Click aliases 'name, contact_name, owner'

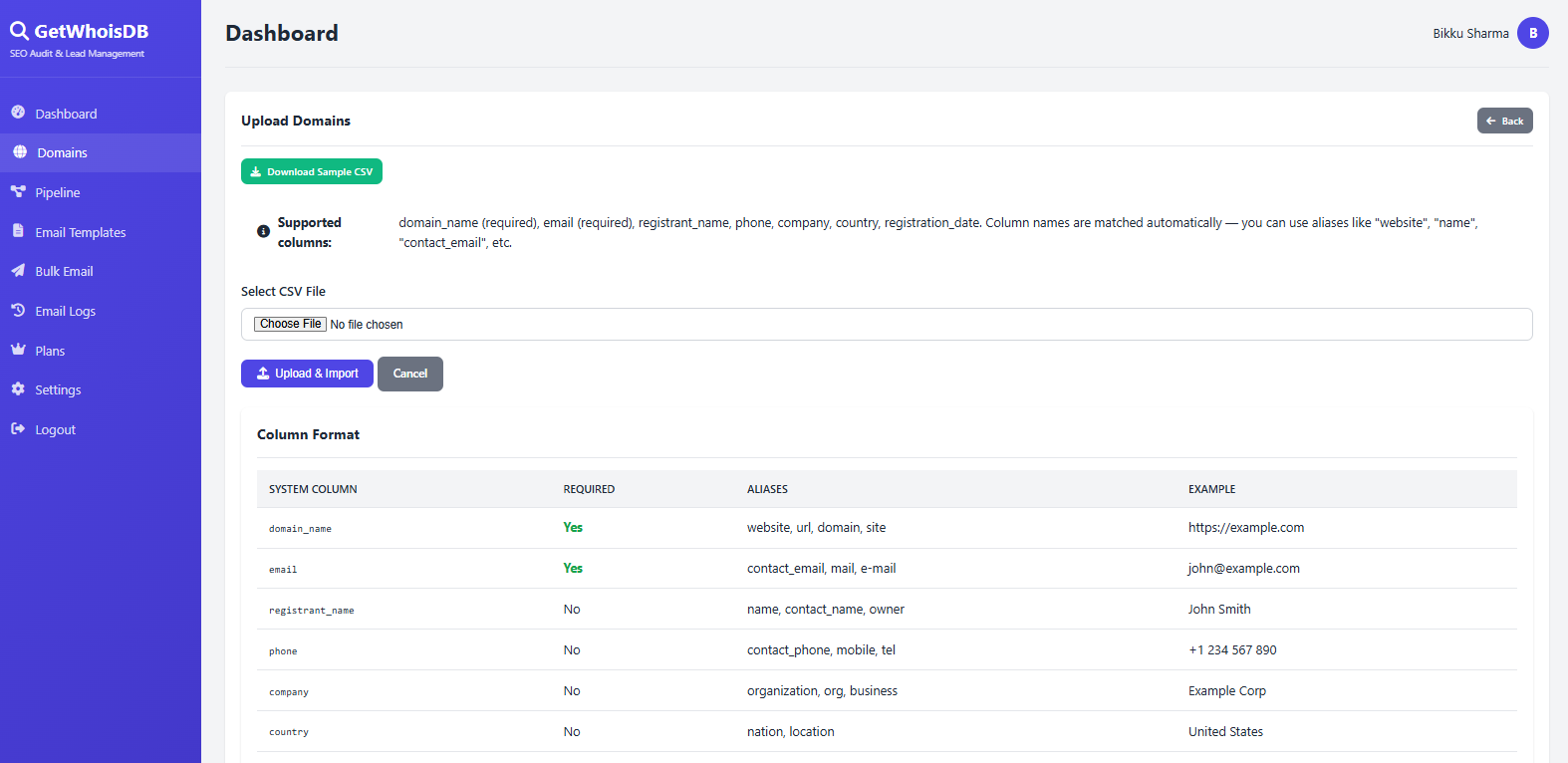tap(826, 610)
